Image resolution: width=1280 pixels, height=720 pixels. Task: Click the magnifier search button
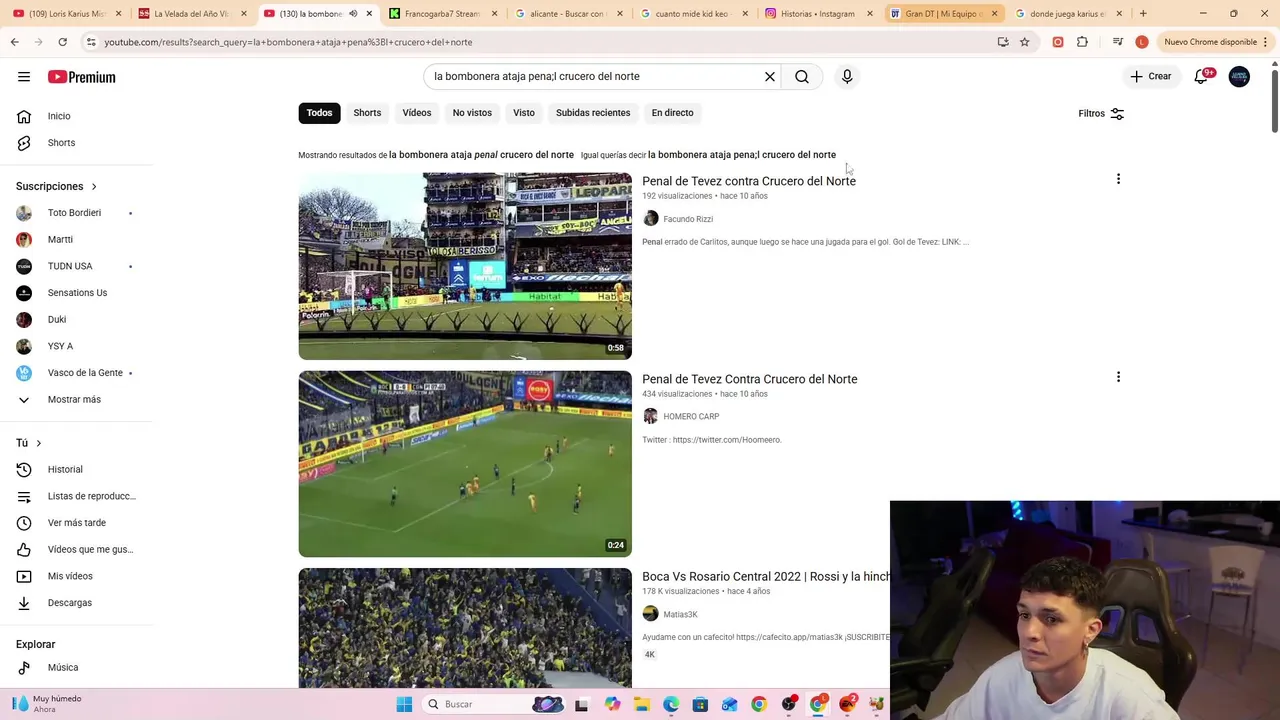tap(802, 76)
